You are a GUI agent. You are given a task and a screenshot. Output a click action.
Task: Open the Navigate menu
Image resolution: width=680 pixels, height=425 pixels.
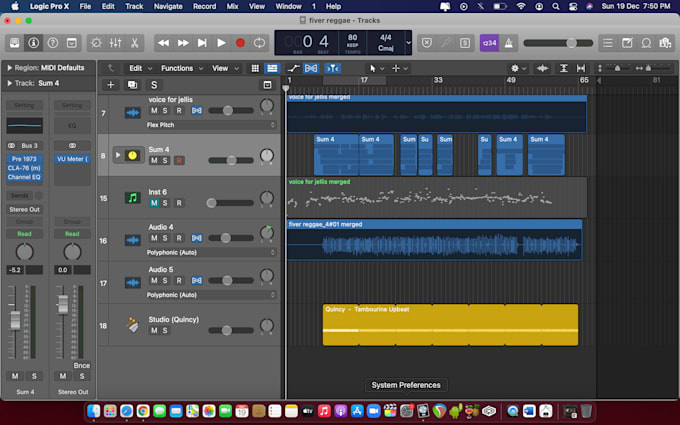168,7
